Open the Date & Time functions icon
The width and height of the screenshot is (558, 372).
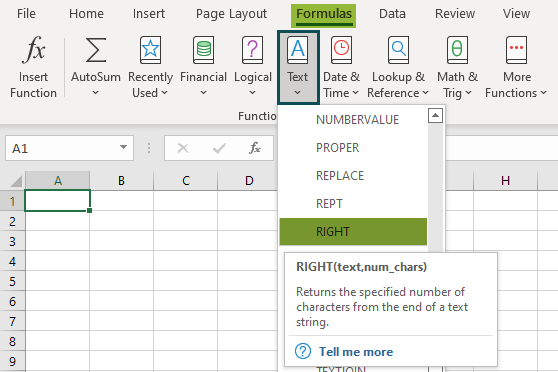pyautogui.click(x=341, y=50)
